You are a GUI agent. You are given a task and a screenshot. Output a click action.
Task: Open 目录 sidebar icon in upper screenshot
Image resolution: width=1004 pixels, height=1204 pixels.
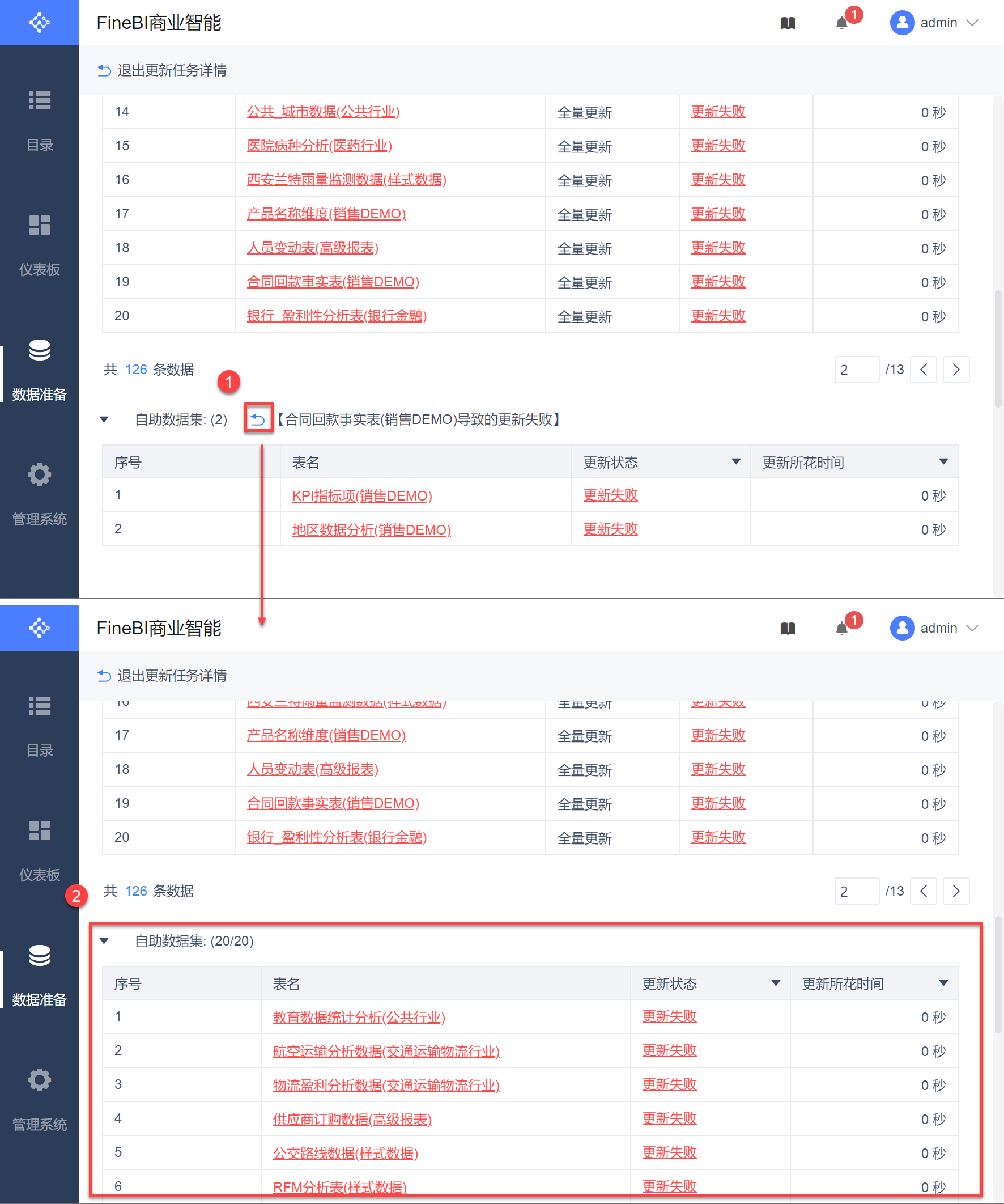[40, 100]
